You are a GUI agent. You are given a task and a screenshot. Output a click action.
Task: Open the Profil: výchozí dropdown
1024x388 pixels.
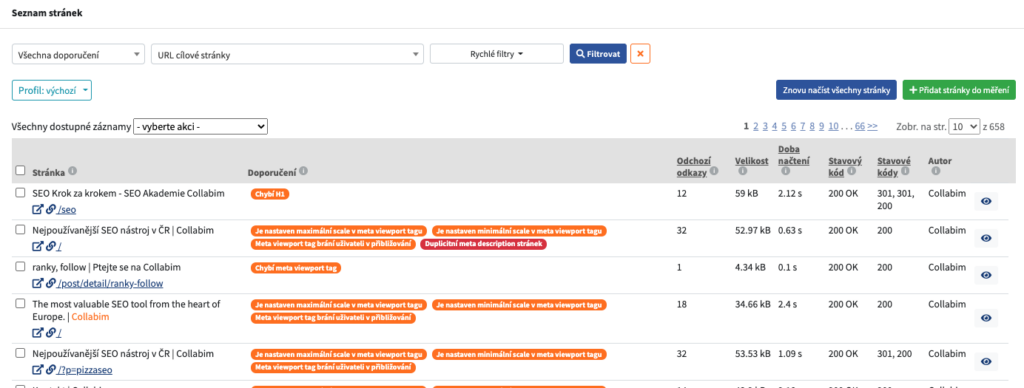[52, 91]
